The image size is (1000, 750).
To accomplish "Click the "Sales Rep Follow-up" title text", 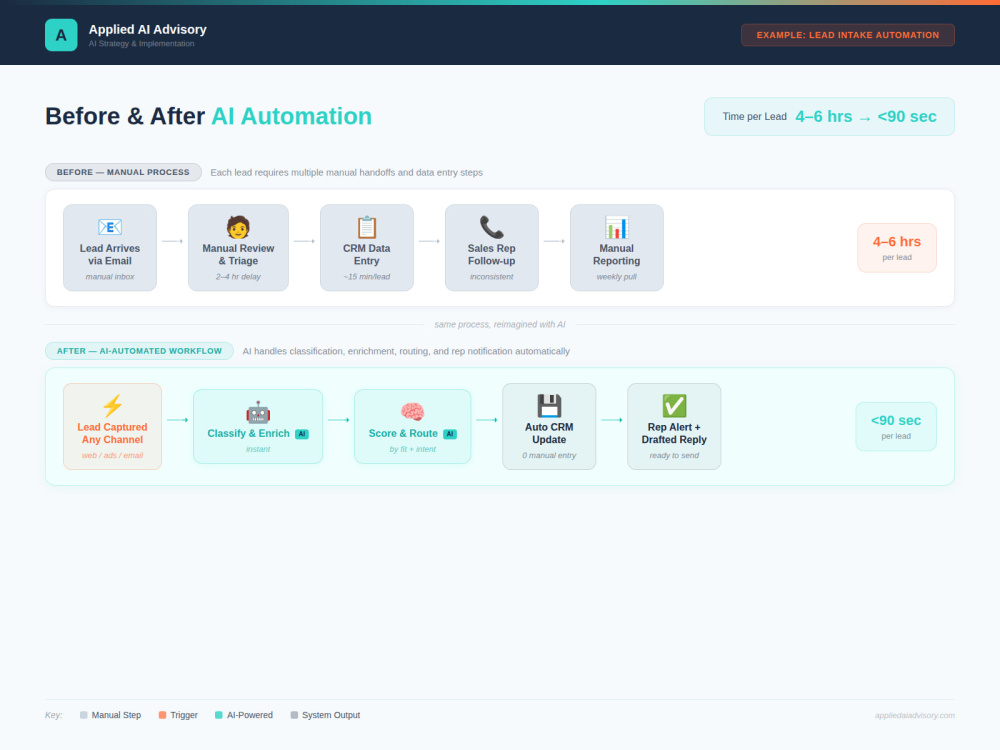I will coord(492,254).
